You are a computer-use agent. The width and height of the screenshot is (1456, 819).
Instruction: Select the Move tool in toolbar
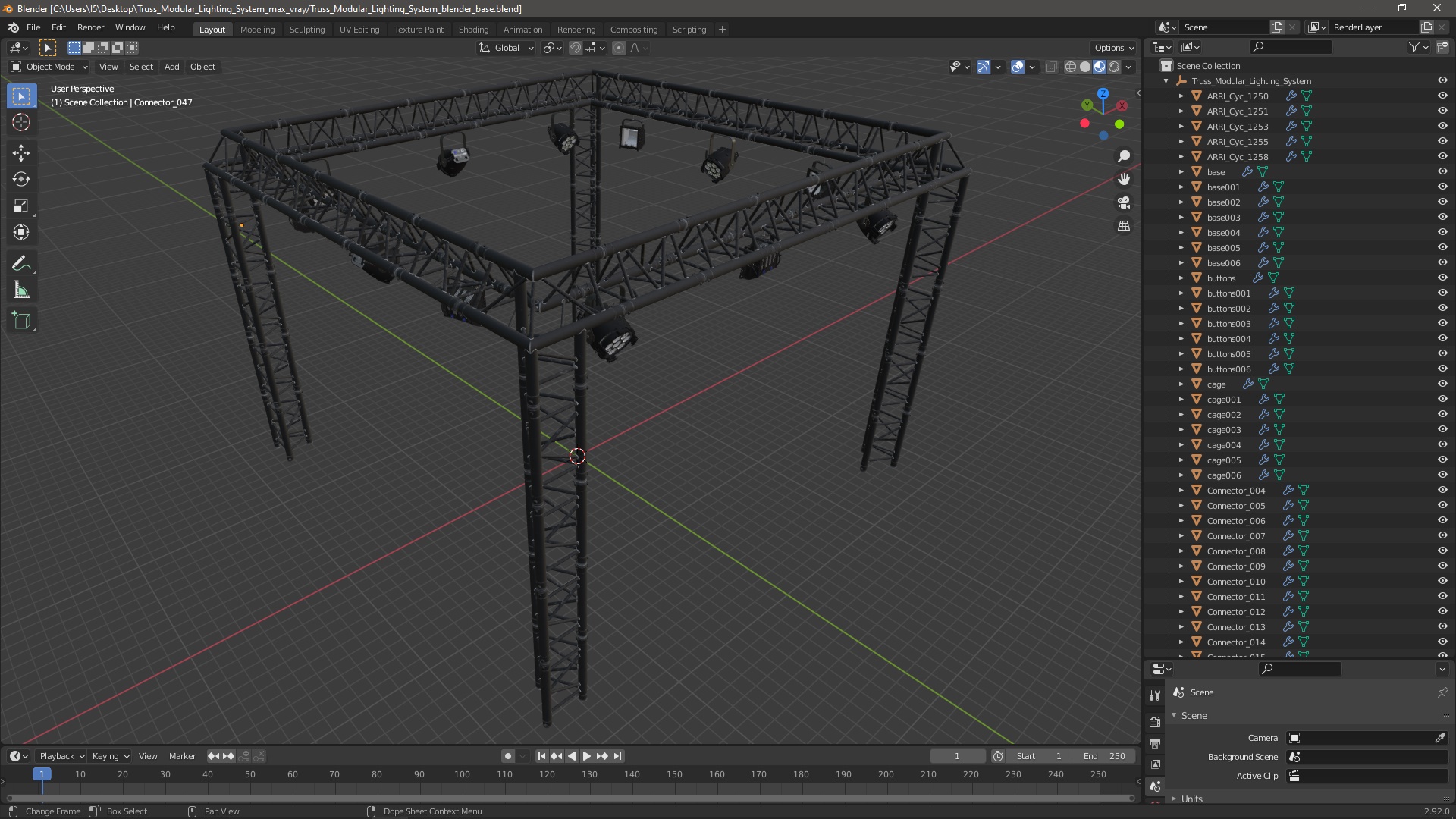21,152
